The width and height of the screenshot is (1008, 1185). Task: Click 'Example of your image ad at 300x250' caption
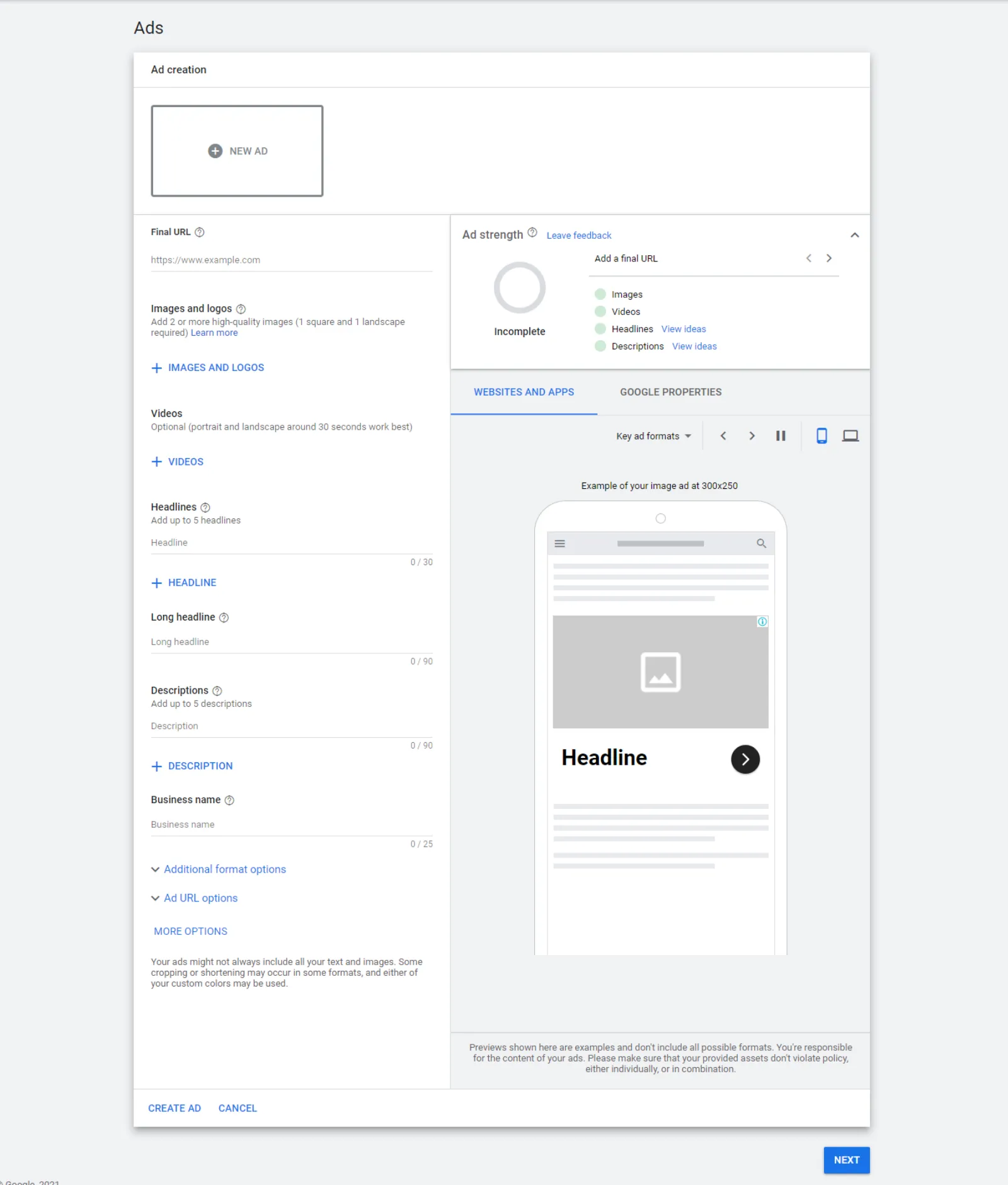coord(660,486)
